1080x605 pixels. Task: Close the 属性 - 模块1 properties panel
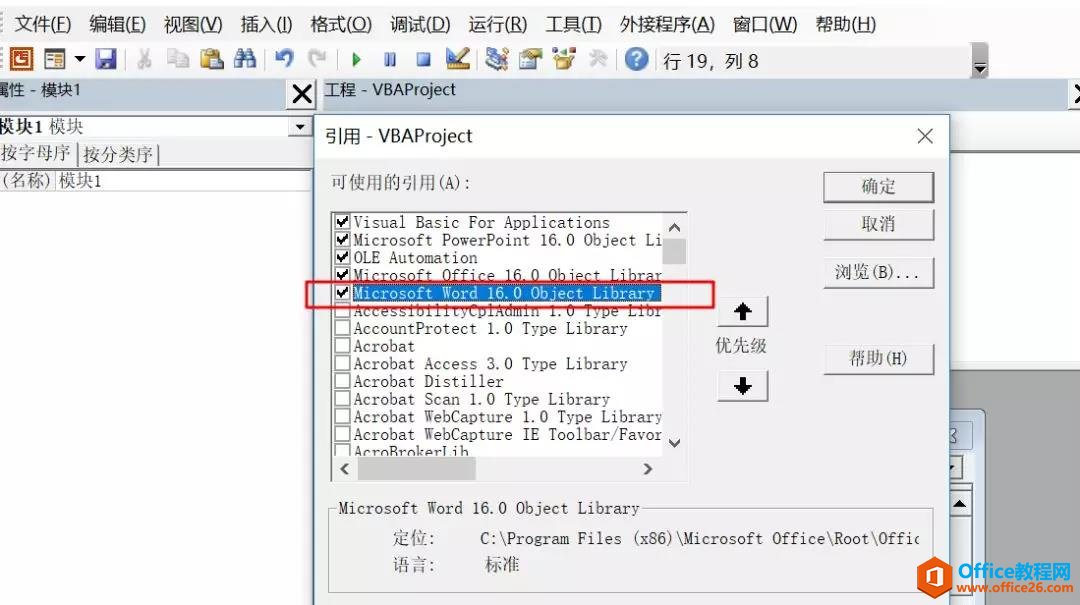(302, 94)
